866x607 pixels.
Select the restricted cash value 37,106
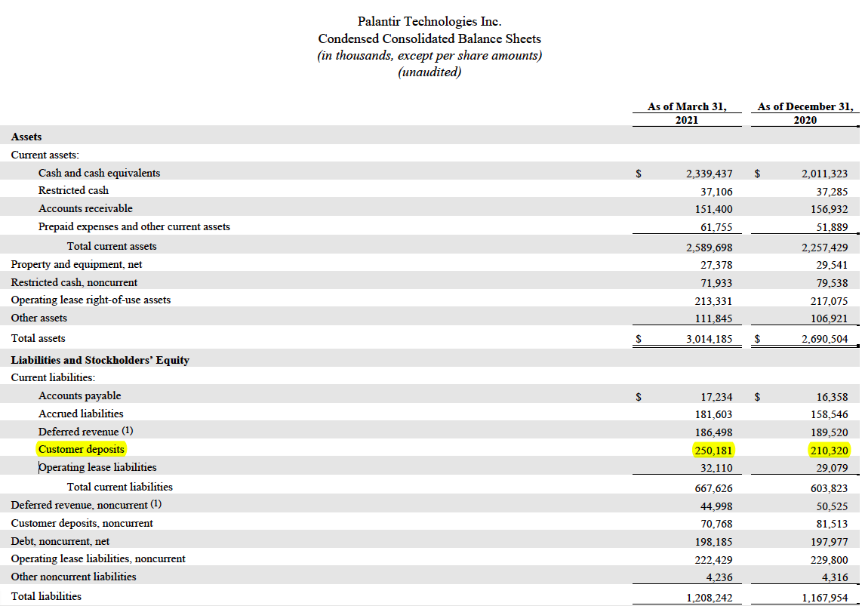pos(716,192)
